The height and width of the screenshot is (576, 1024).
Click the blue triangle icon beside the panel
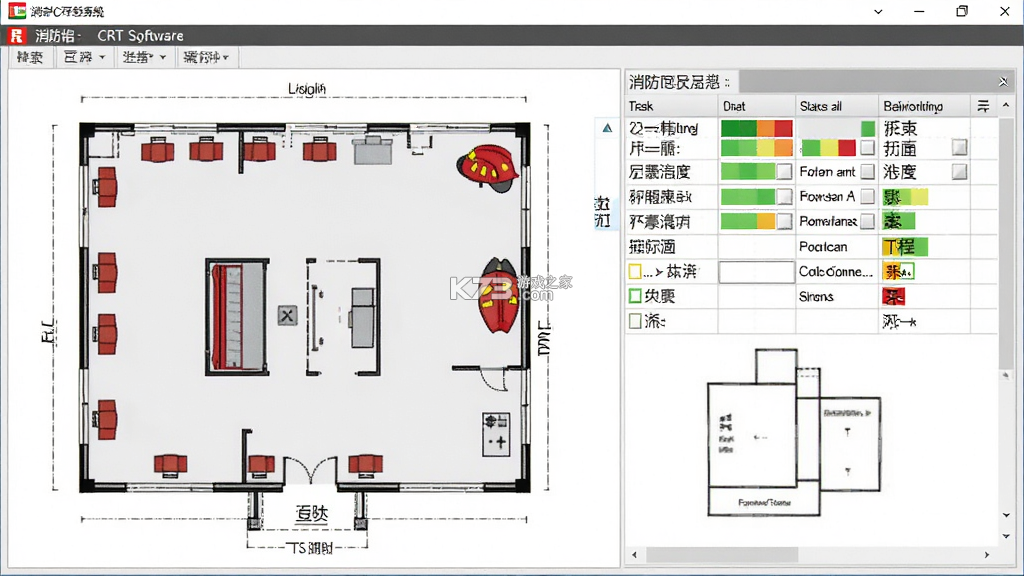click(x=607, y=128)
